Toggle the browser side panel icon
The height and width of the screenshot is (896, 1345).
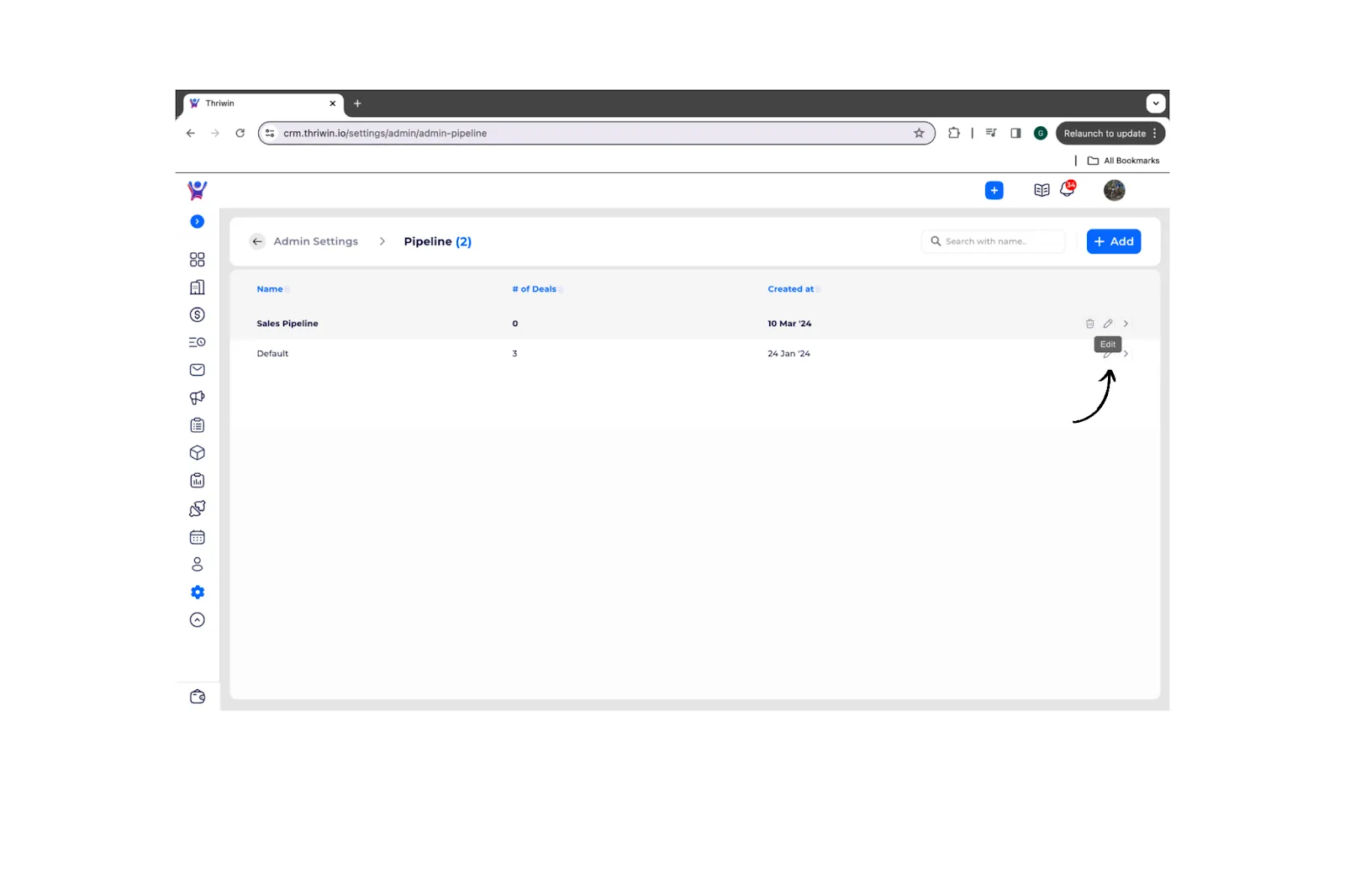[x=1015, y=133]
